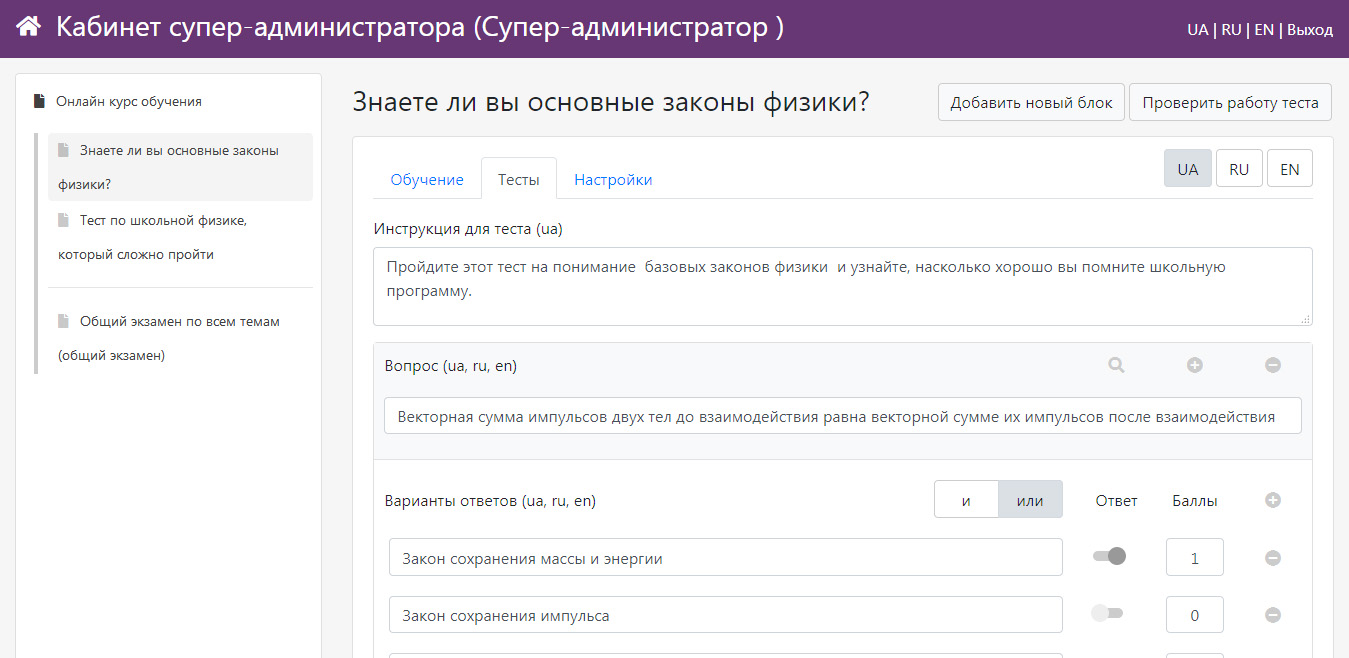Viewport: 1349px width, 658px height.
Task: Remove the 'Закон сохранения массы и энергии' answer
Action: [1273, 558]
